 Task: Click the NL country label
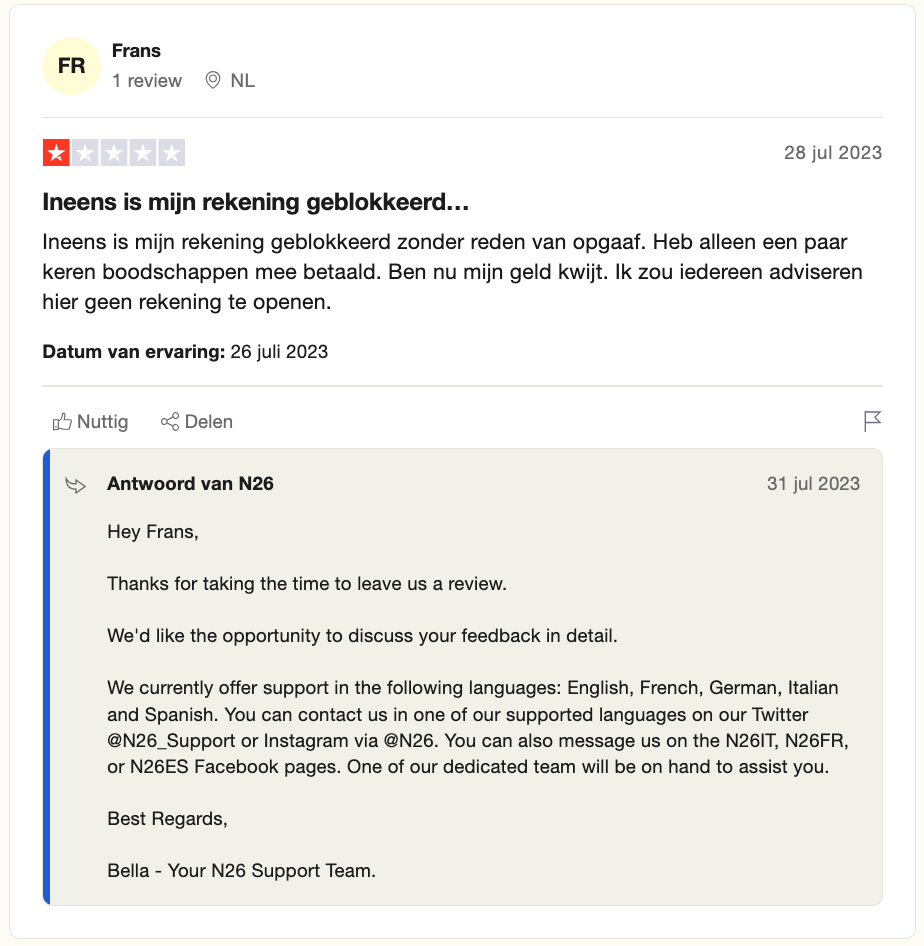point(242,80)
